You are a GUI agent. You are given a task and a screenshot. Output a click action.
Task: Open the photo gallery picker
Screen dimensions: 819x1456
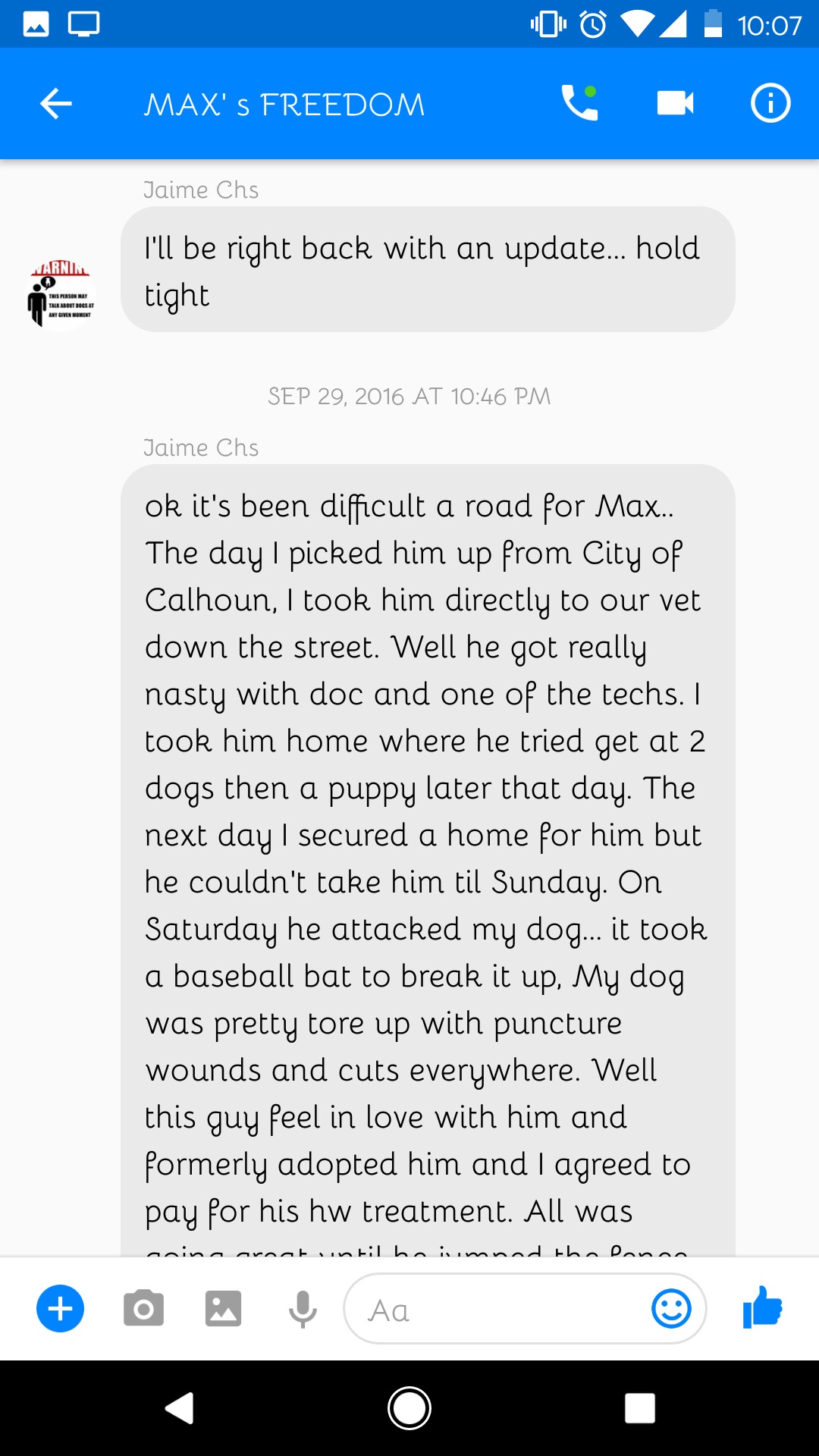click(x=223, y=1309)
